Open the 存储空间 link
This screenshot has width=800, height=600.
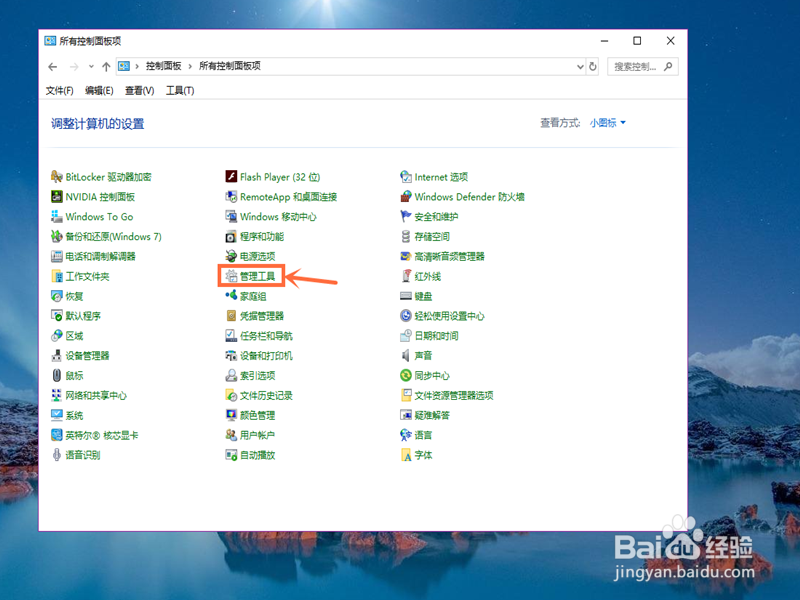(432, 236)
